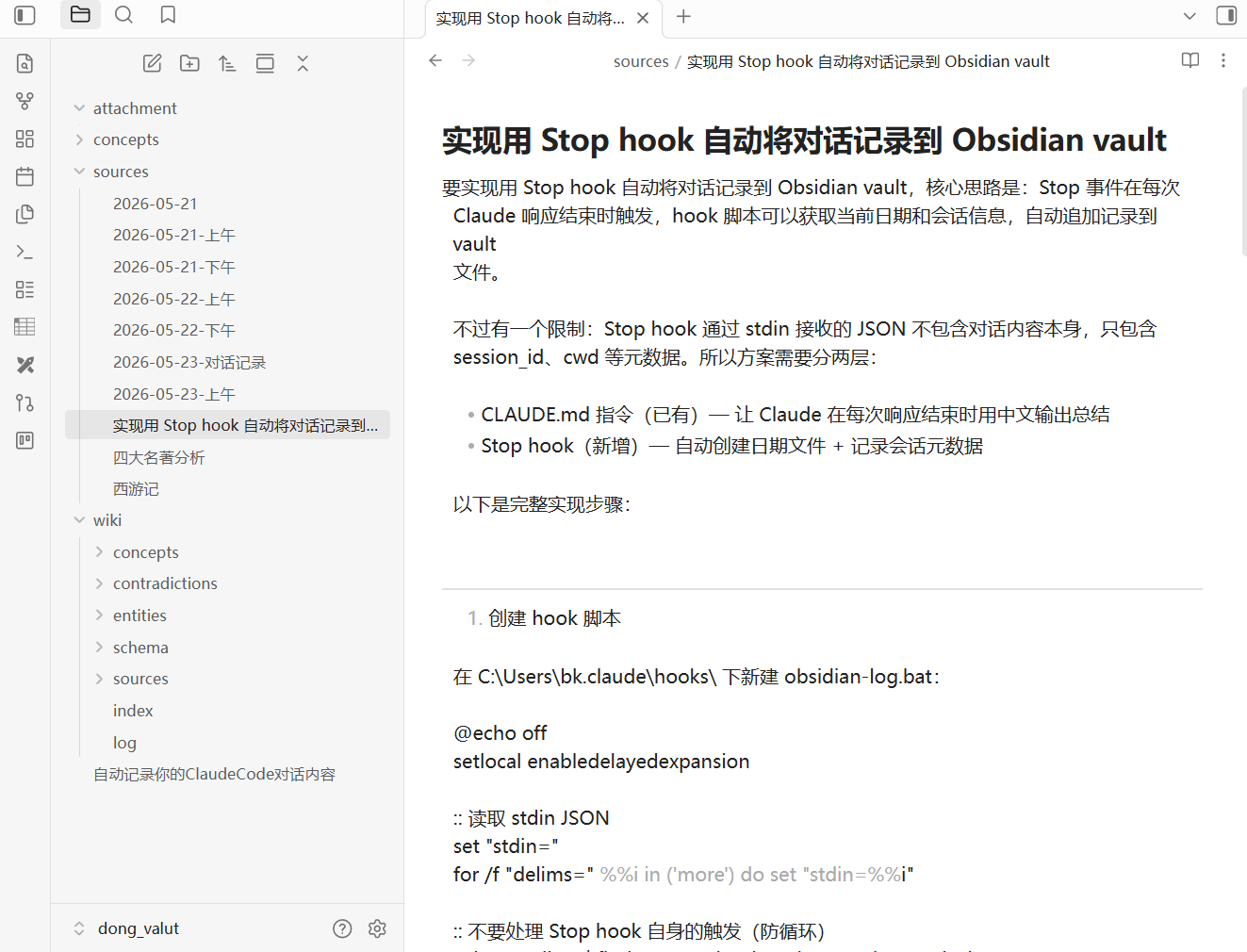1247x952 pixels.
Task: Toggle the left sidebar panel
Action: pyautogui.click(x=25, y=15)
